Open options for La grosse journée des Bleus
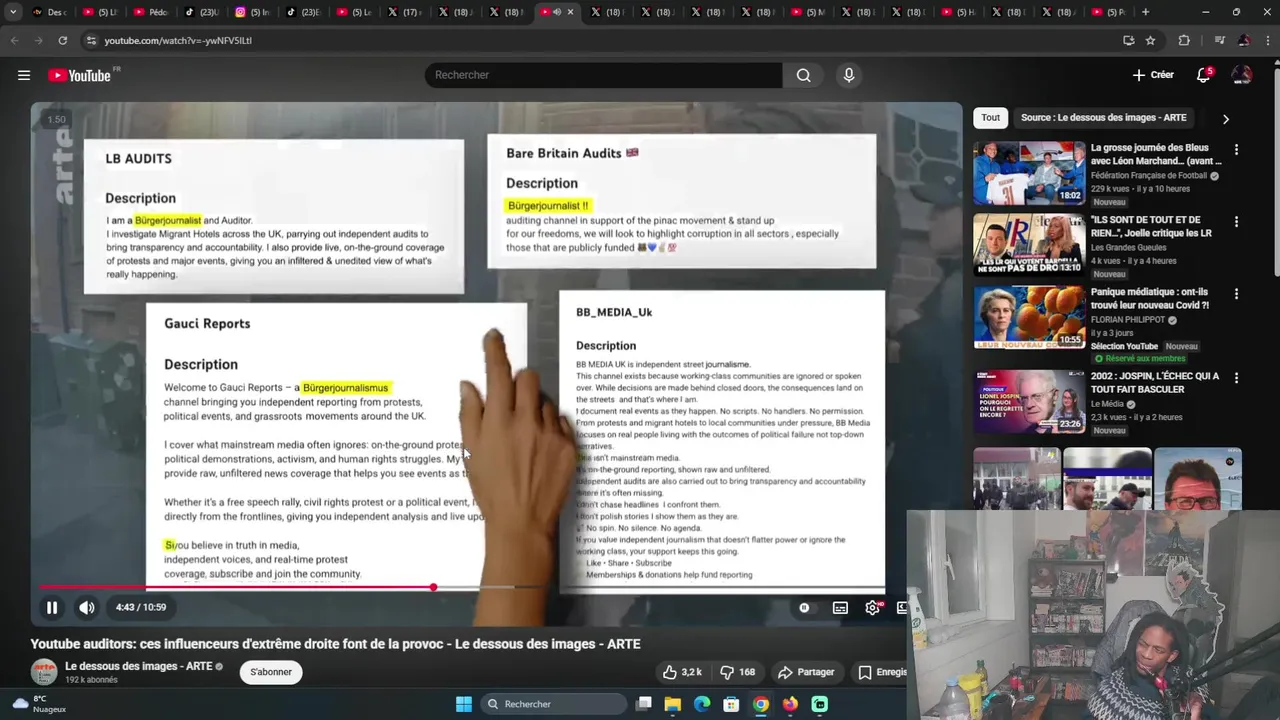1280x720 pixels. click(1236, 150)
